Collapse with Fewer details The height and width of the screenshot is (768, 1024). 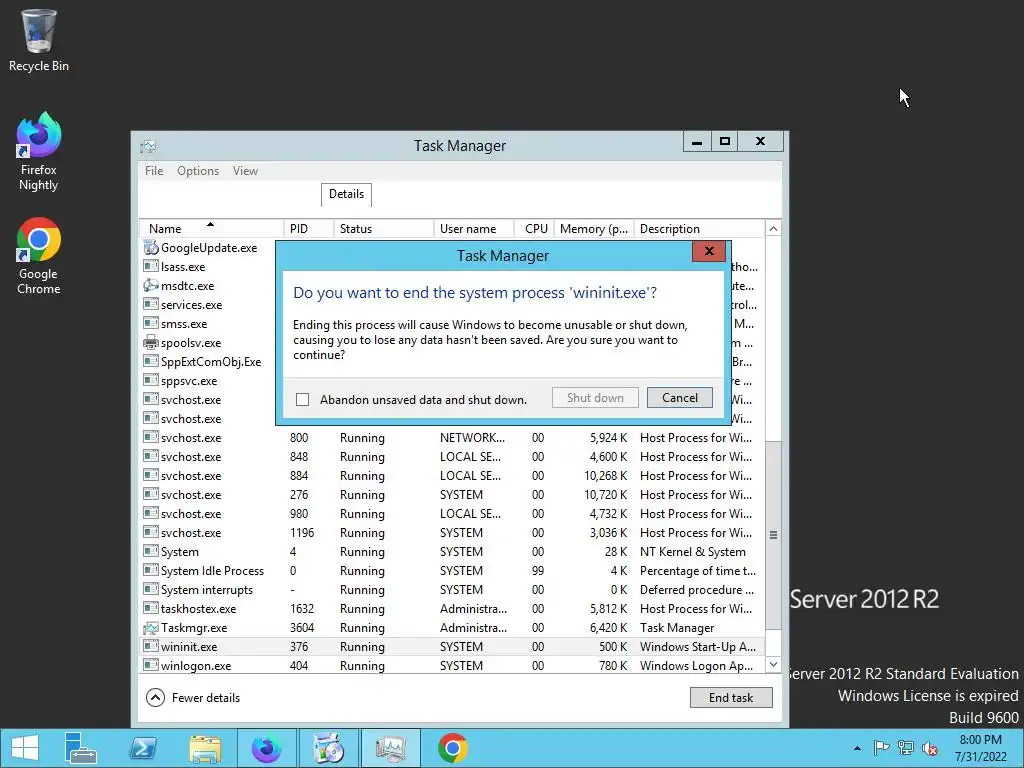193,697
